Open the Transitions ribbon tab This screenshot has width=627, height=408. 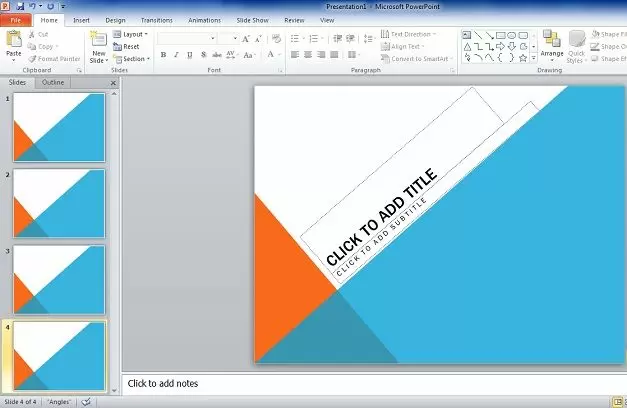[x=156, y=19]
